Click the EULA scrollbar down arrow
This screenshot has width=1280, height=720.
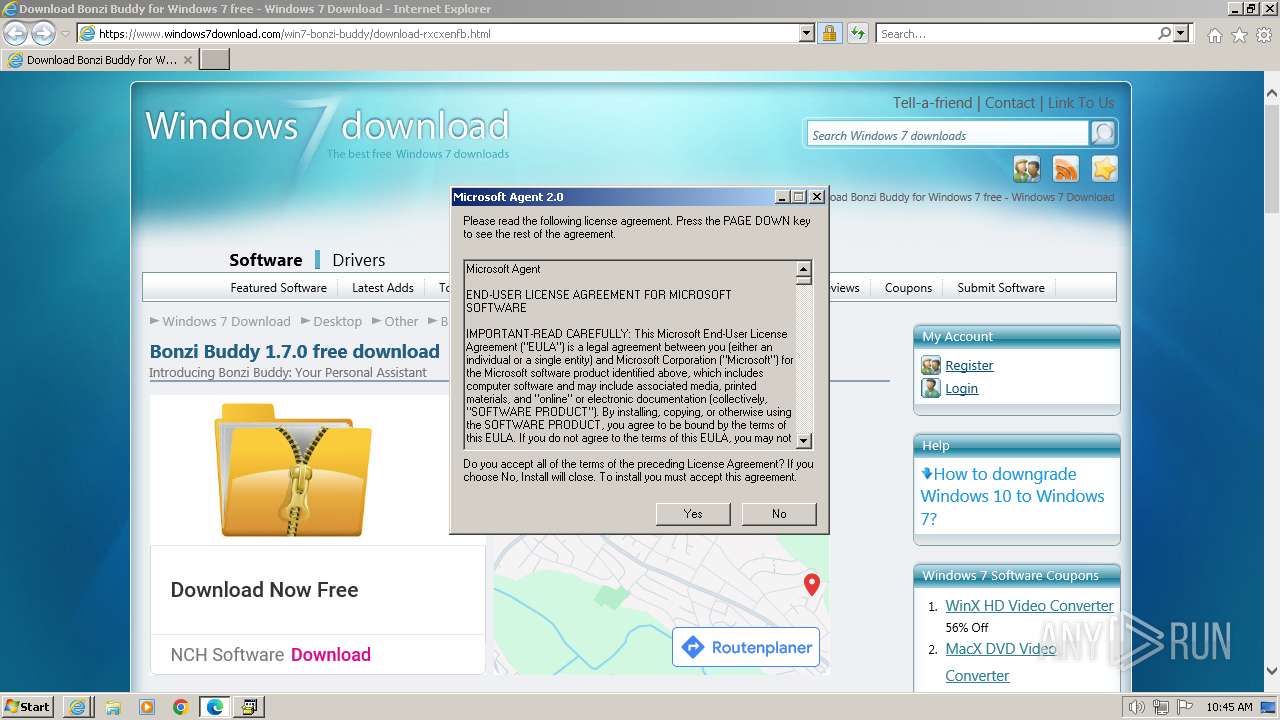tap(803, 440)
